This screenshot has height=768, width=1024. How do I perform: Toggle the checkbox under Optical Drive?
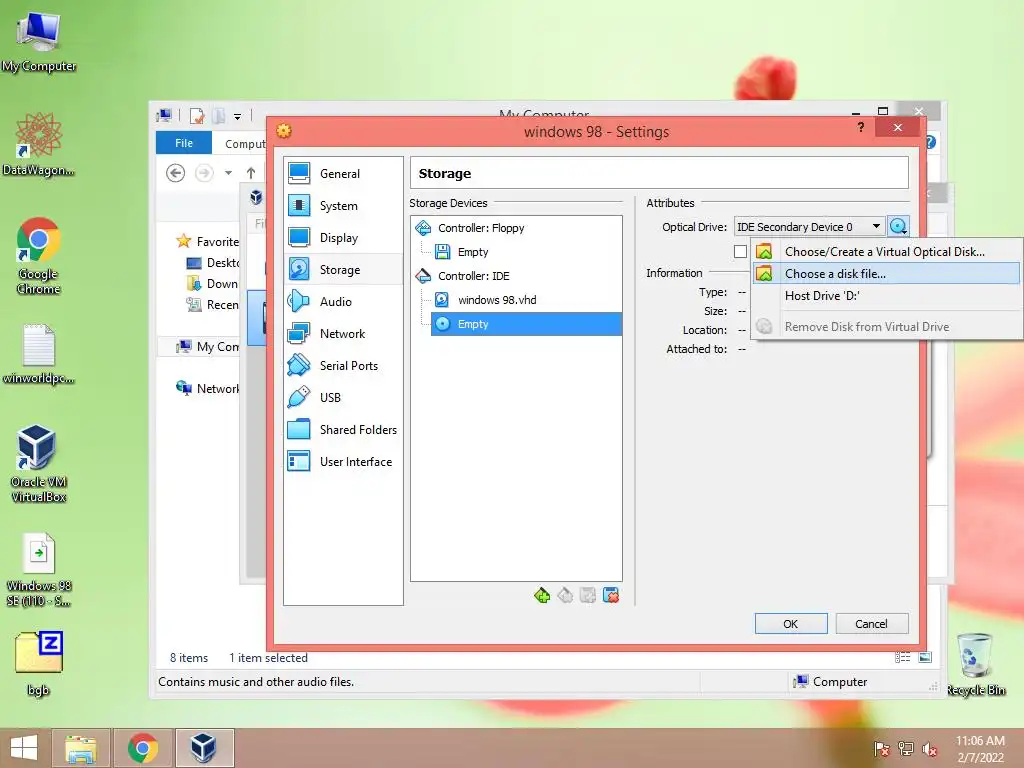tap(740, 251)
